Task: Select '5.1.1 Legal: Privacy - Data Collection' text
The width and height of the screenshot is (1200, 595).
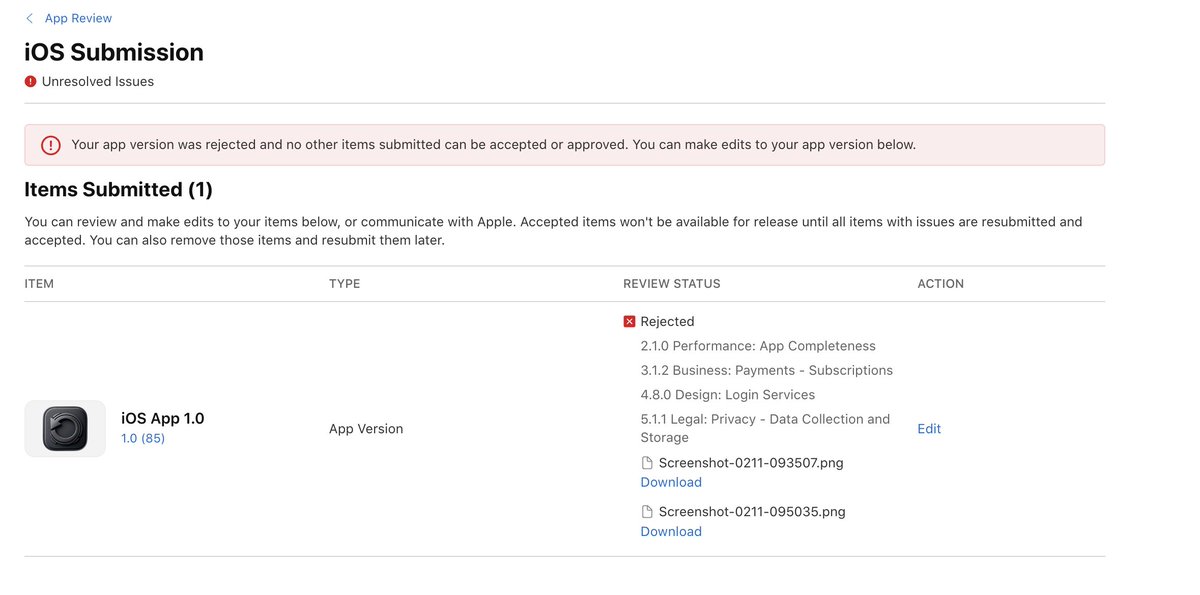Action: [x=765, y=428]
